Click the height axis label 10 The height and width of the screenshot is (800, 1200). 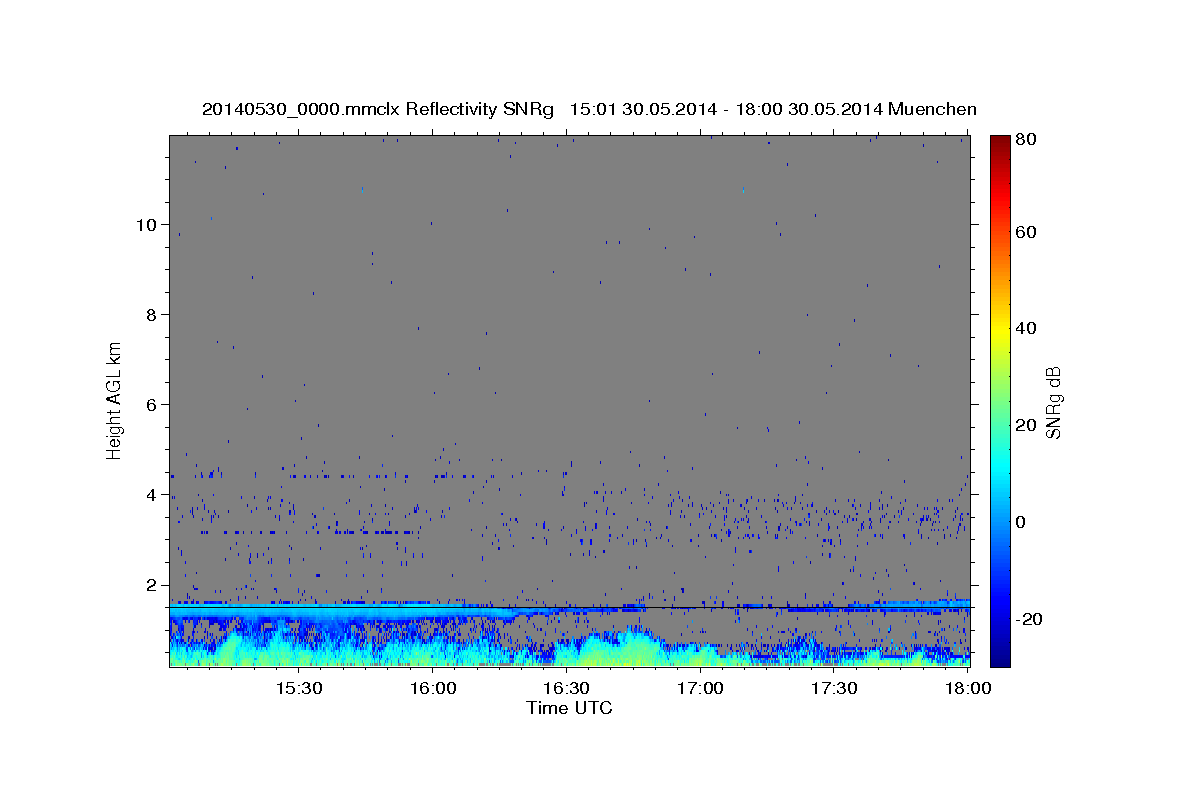pyautogui.click(x=147, y=224)
